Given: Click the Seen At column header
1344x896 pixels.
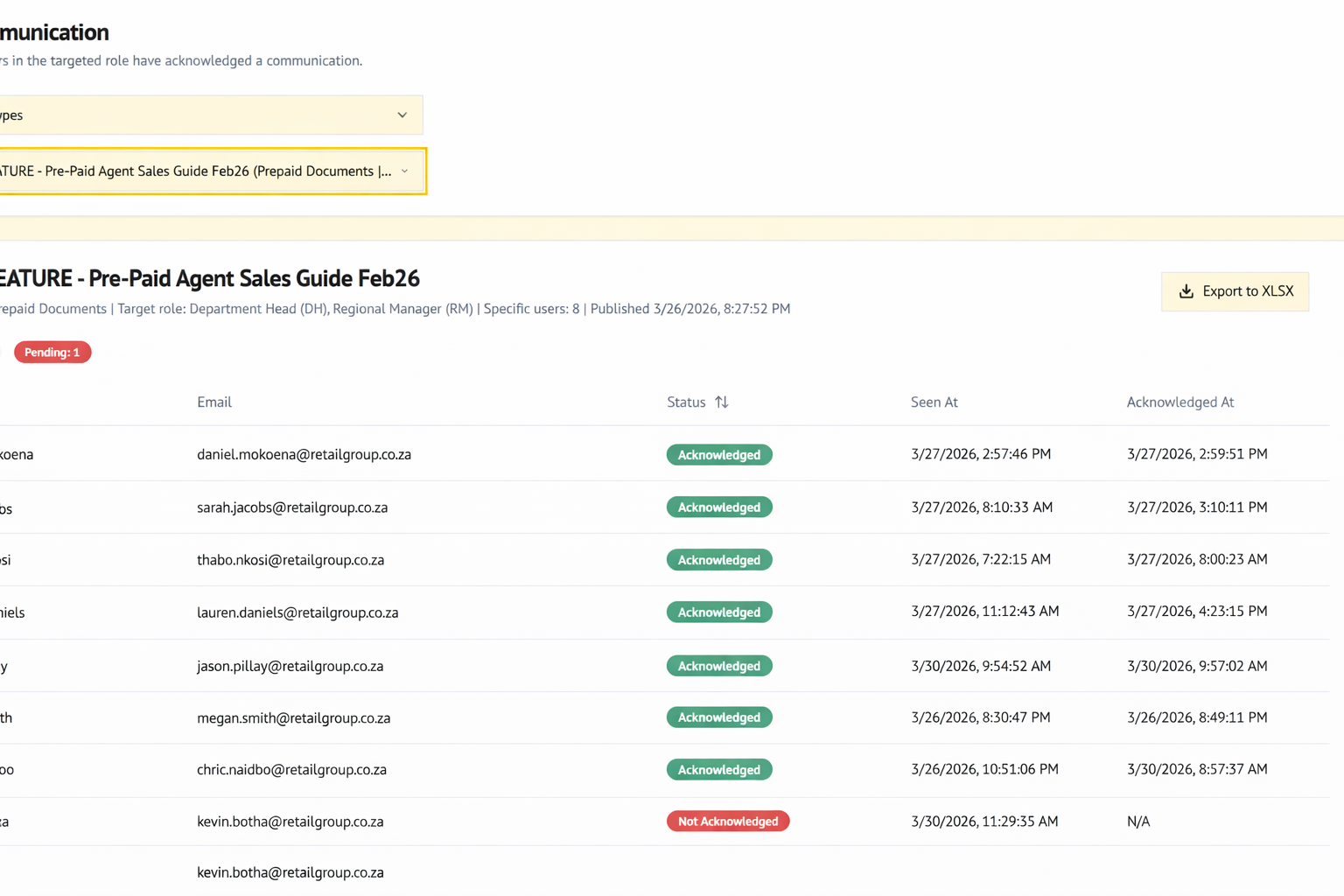Looking at the screenshot, I should (934, 402).
